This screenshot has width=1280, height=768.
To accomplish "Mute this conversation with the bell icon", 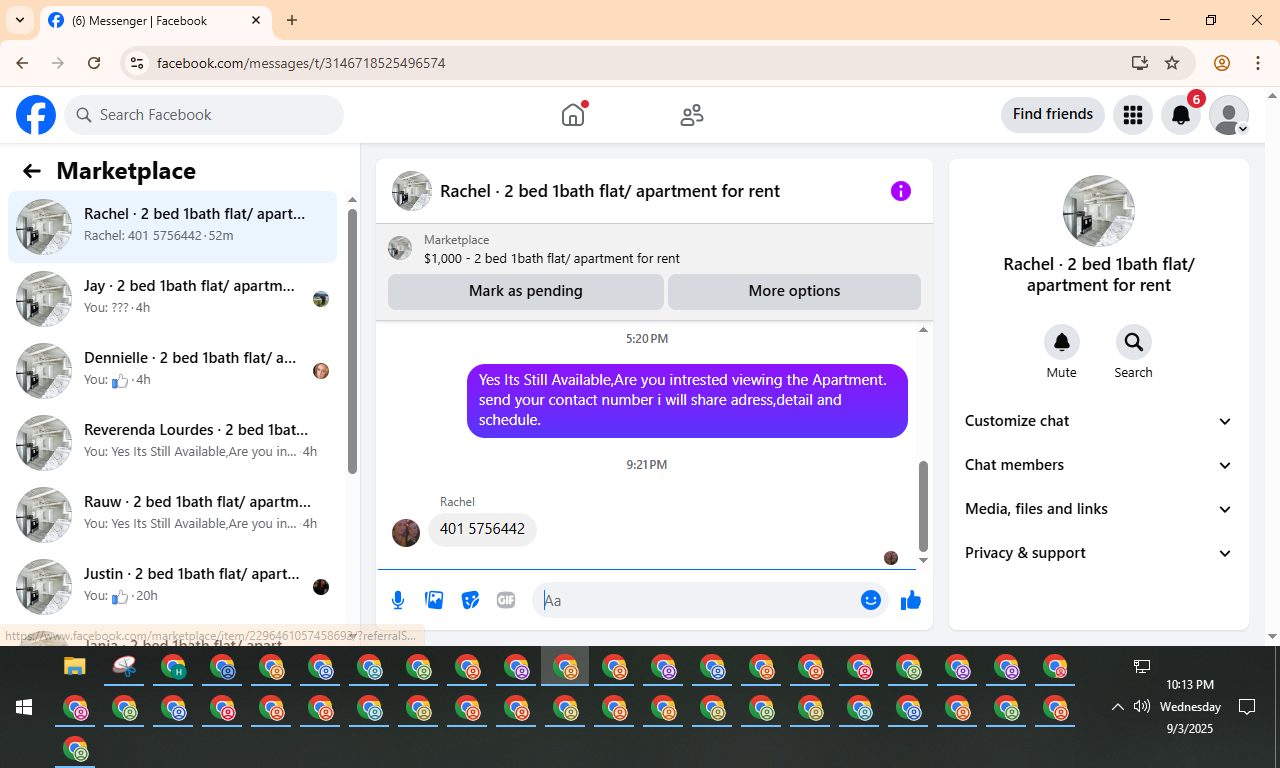I will pyautogui.click(x=1062, y=342).
